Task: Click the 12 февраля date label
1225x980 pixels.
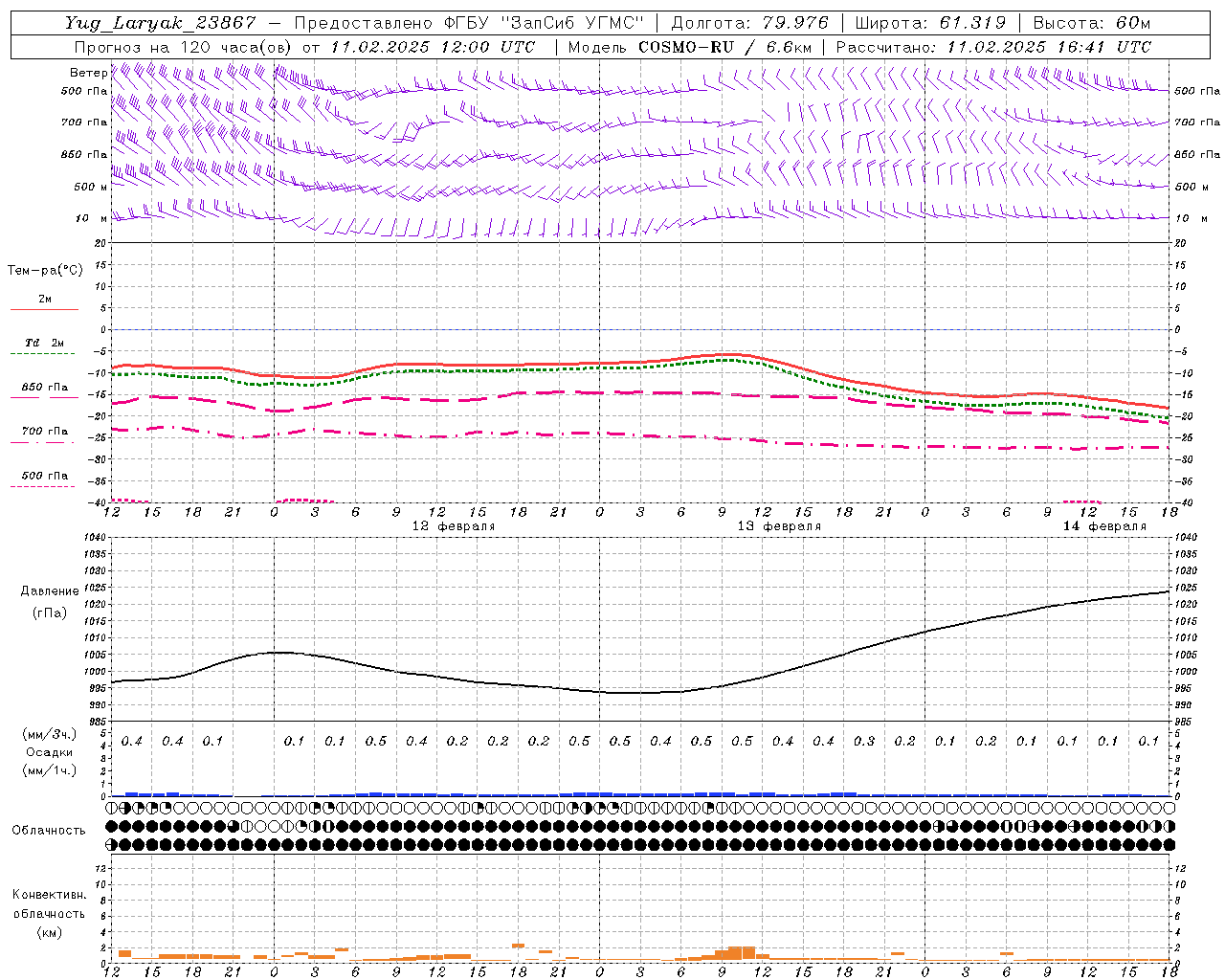Action: pyautogui.click(x=454, y=526)
